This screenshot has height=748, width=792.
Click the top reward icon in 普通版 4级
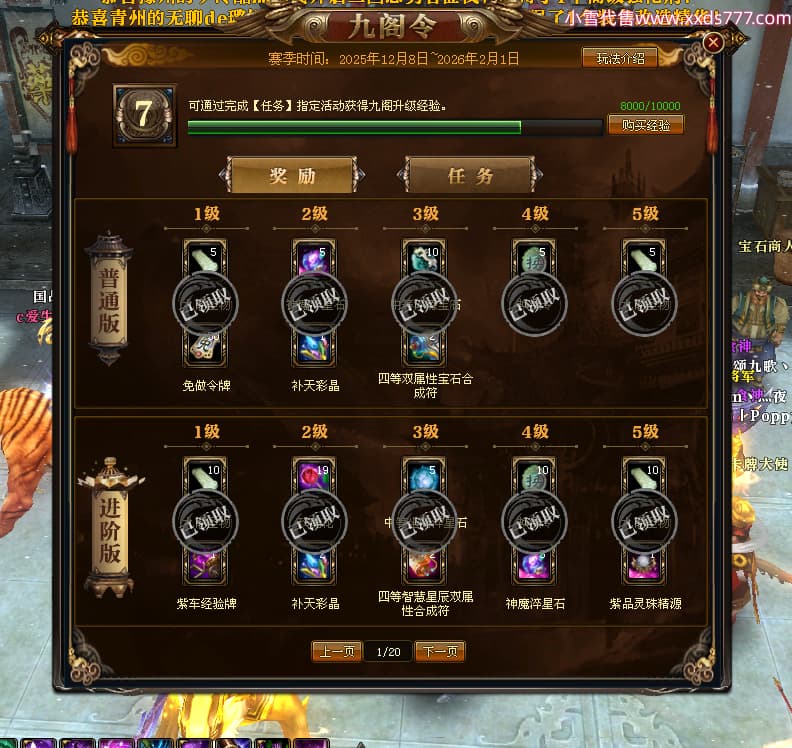[534, 258]
